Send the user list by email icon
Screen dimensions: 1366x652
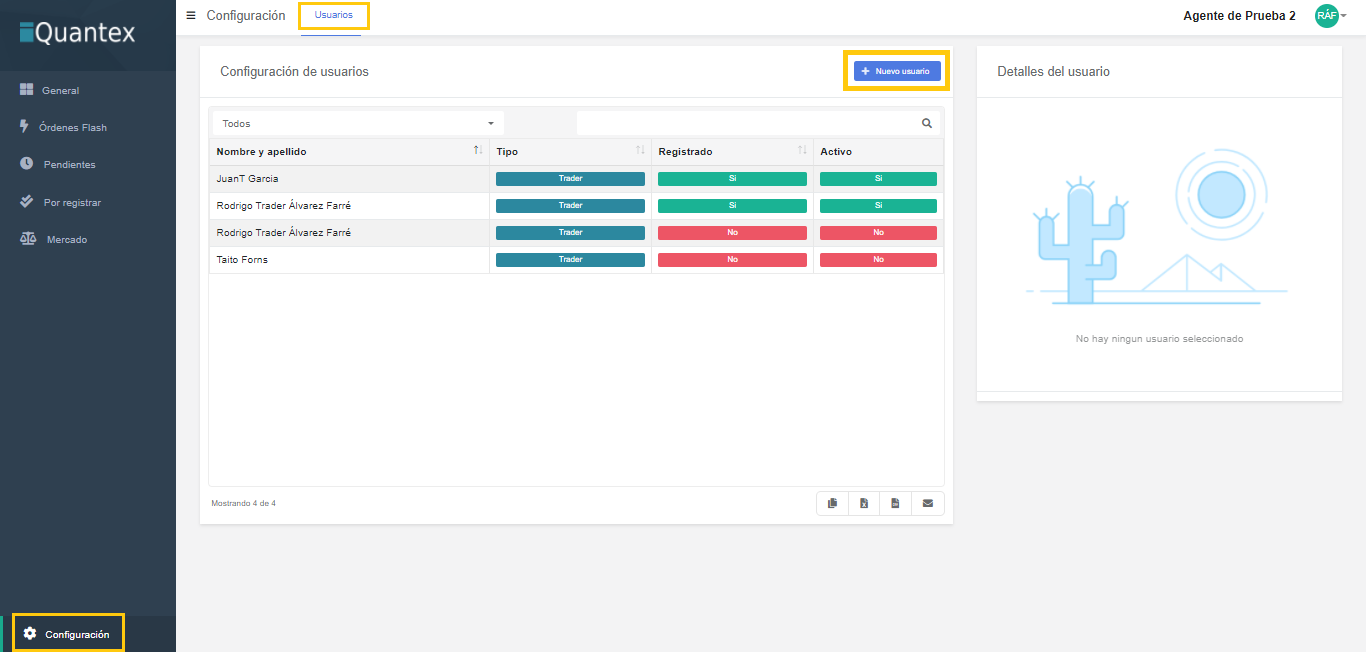[927, 503]
